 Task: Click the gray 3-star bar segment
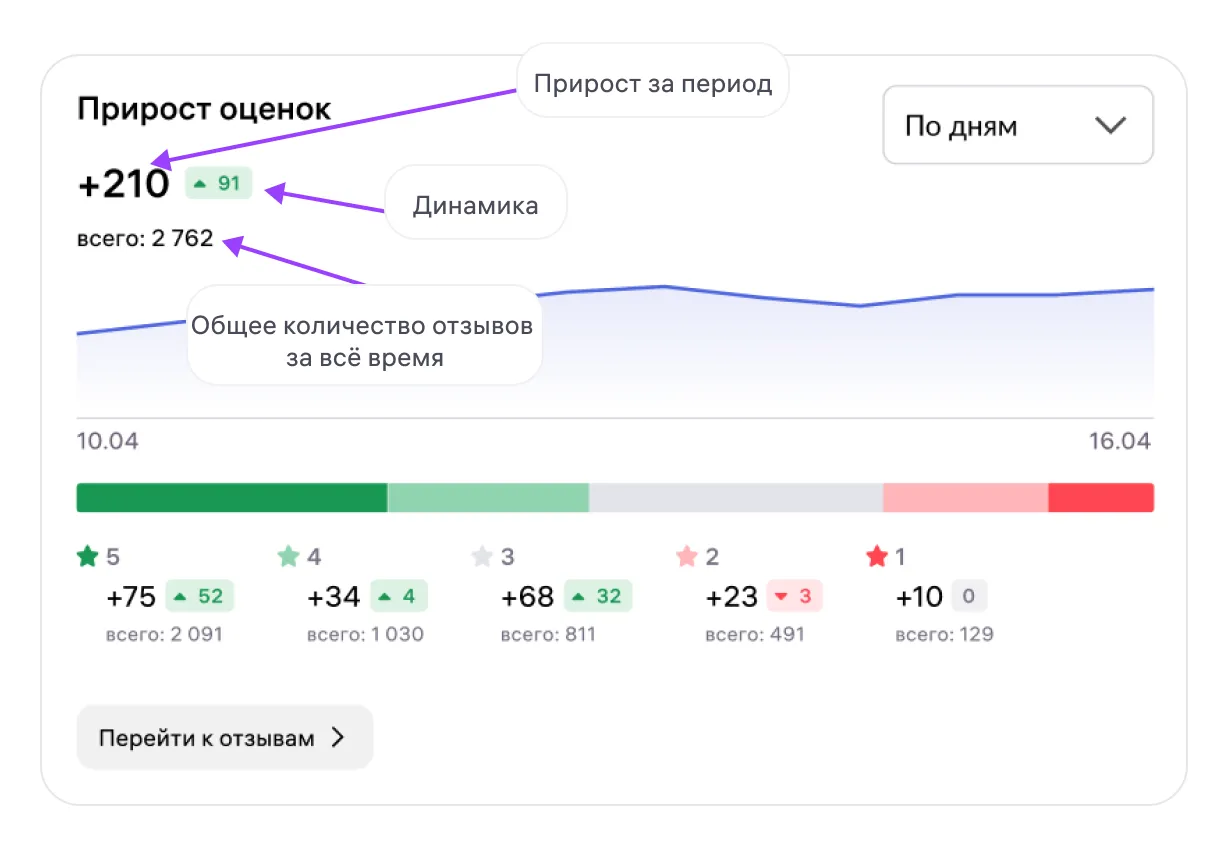point(735,498)
